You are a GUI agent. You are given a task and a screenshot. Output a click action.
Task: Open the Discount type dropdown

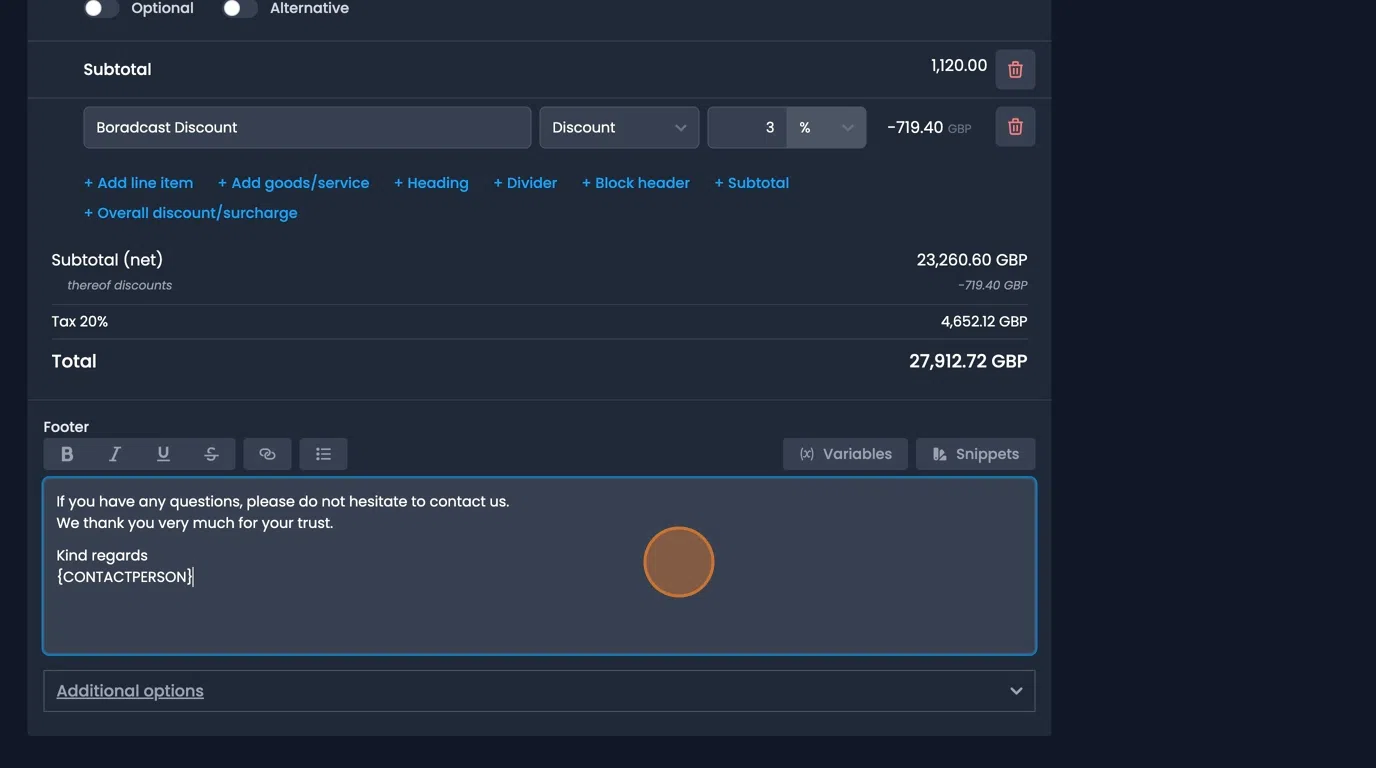click(618, 127)
